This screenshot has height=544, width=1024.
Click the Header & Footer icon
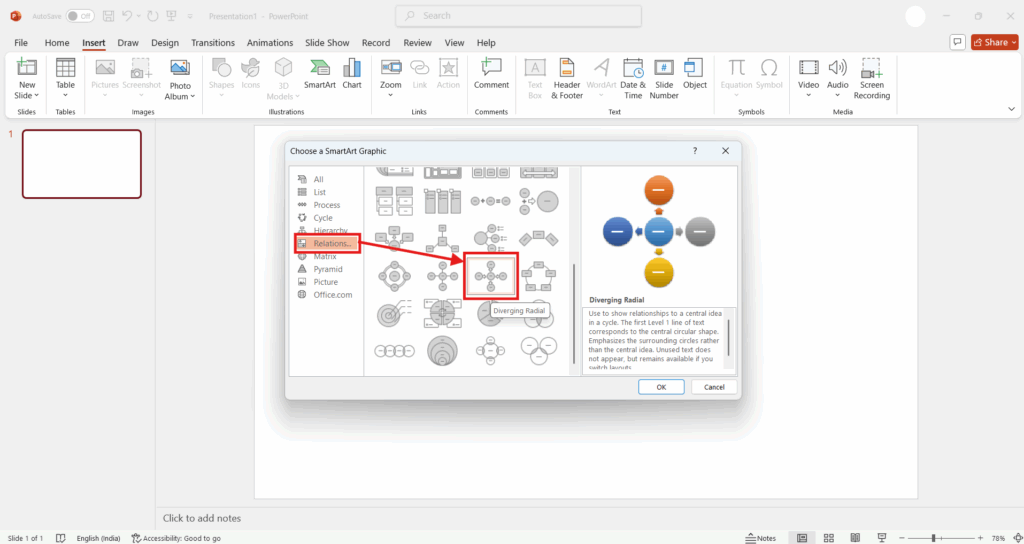point(569,78)
